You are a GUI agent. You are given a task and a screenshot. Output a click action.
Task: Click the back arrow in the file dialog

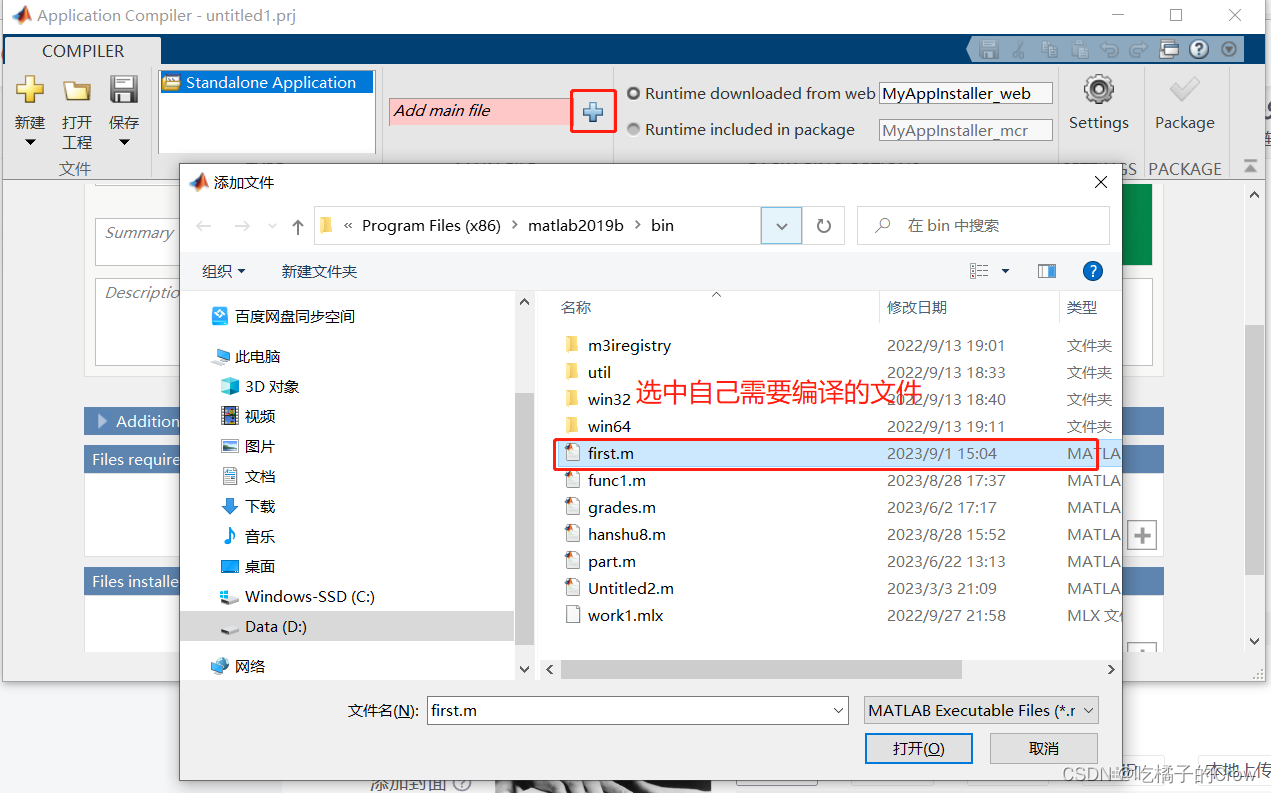204,226
